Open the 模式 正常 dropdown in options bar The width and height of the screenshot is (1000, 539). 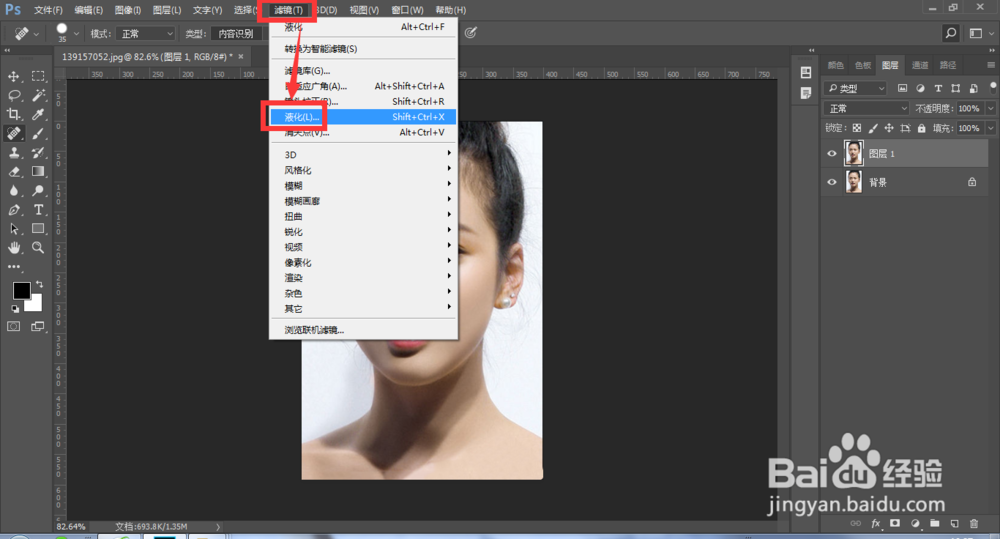[147, 34]
